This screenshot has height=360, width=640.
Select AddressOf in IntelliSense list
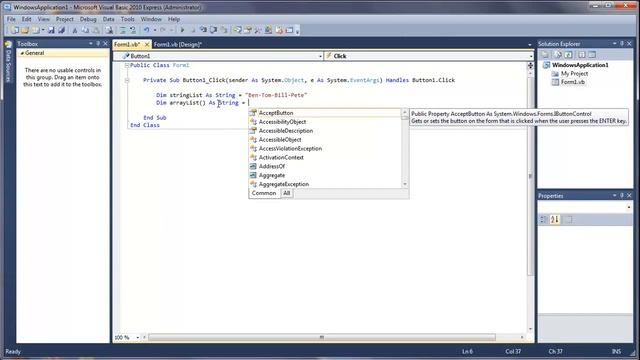(x=325, y=167)
